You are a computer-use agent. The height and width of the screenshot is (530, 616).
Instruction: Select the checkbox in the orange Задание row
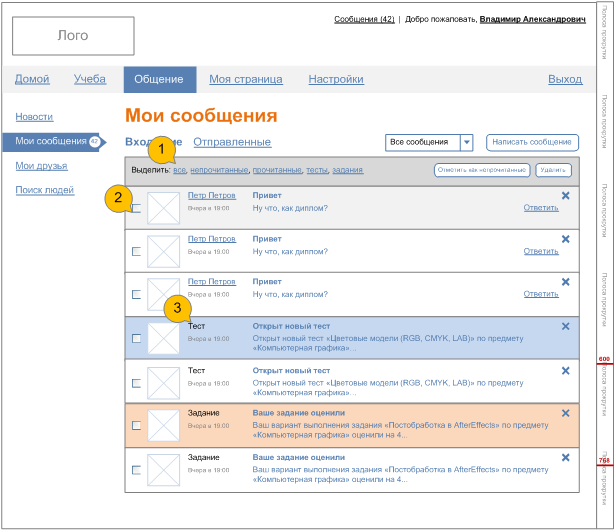pyautogui.click(x=136, y=425)
